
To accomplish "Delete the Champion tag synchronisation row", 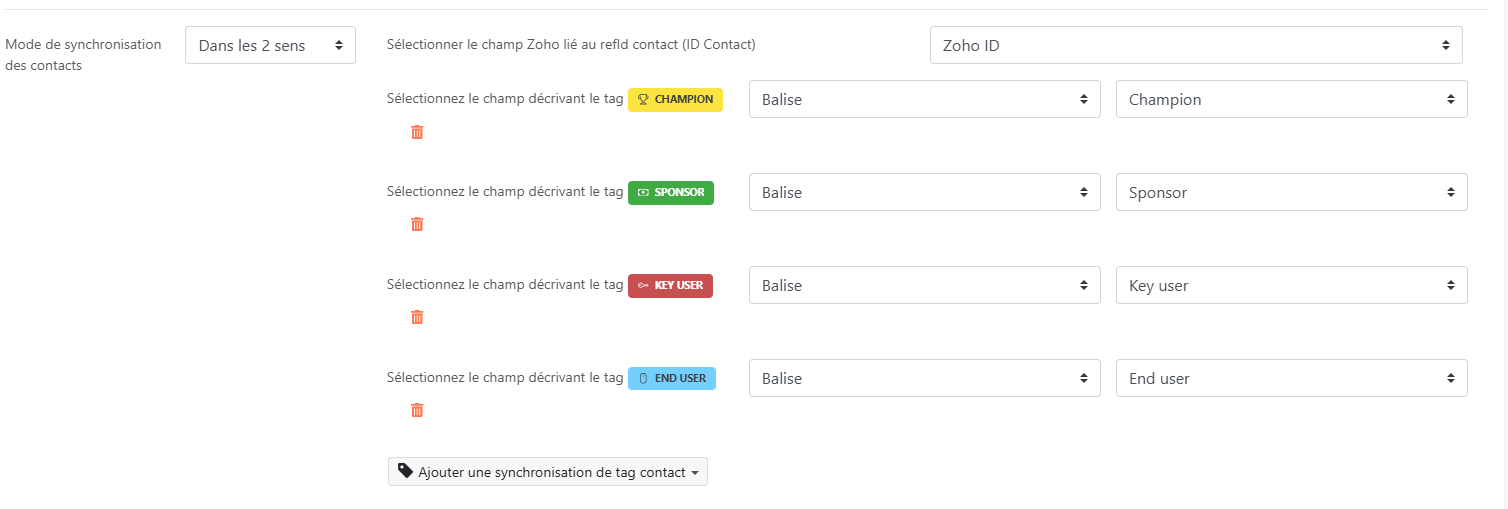I will click(417, 132).
